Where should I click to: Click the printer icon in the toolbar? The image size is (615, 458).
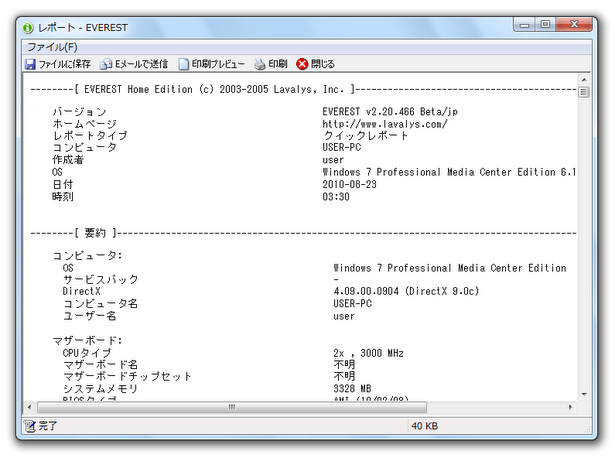(259, 64)
